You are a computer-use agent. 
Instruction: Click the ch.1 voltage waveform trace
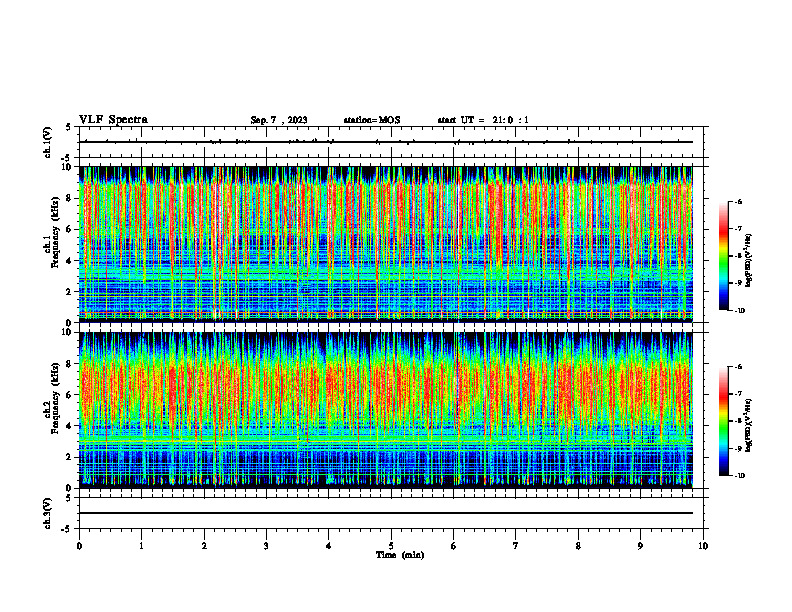click(x=386, y=142)
